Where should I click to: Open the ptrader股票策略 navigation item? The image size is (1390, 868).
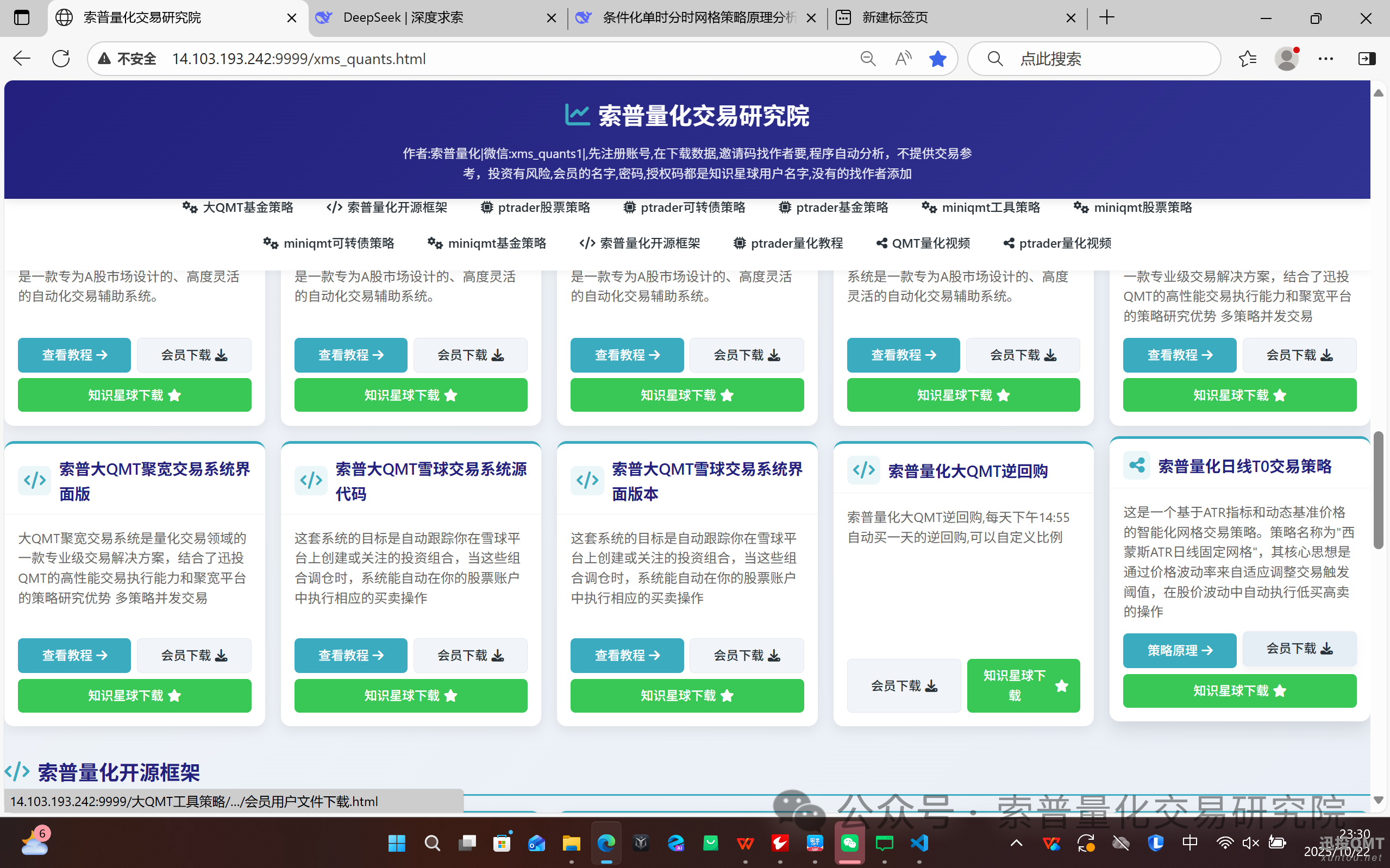click(535, 207)
